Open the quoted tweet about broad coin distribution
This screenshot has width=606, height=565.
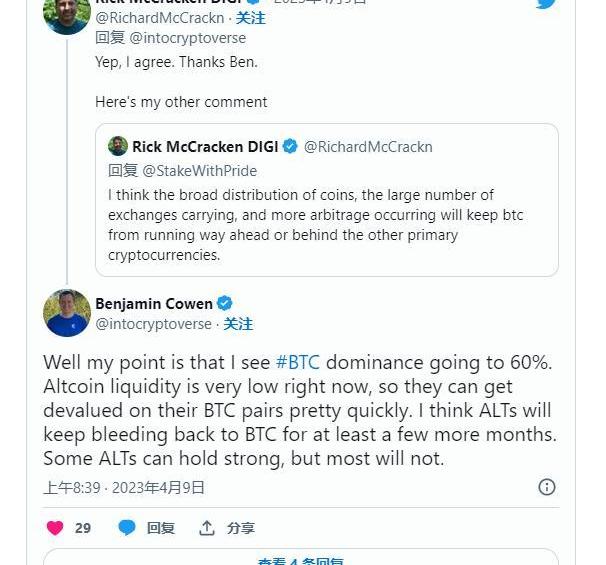(x=326, y=225)
